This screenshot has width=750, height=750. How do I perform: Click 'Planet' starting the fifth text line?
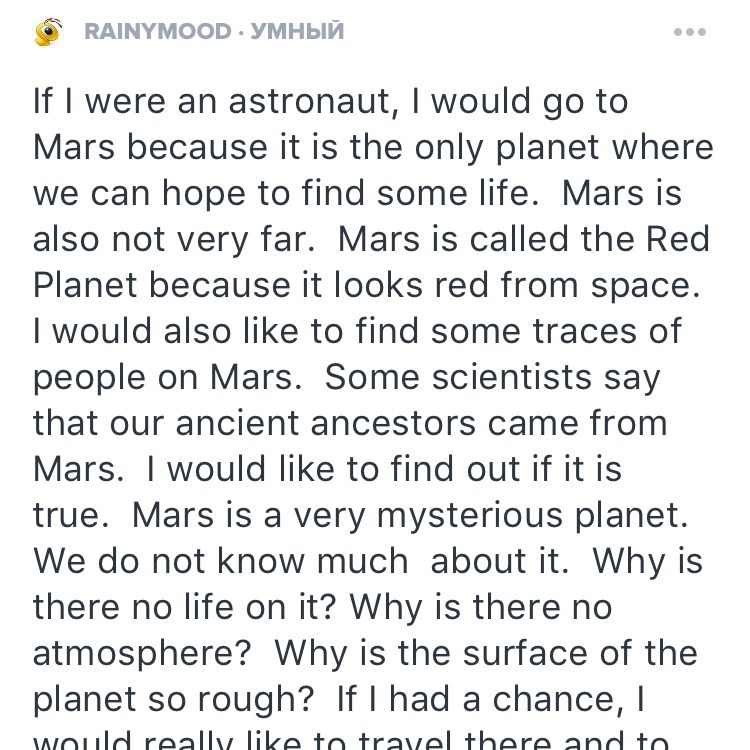85,285
